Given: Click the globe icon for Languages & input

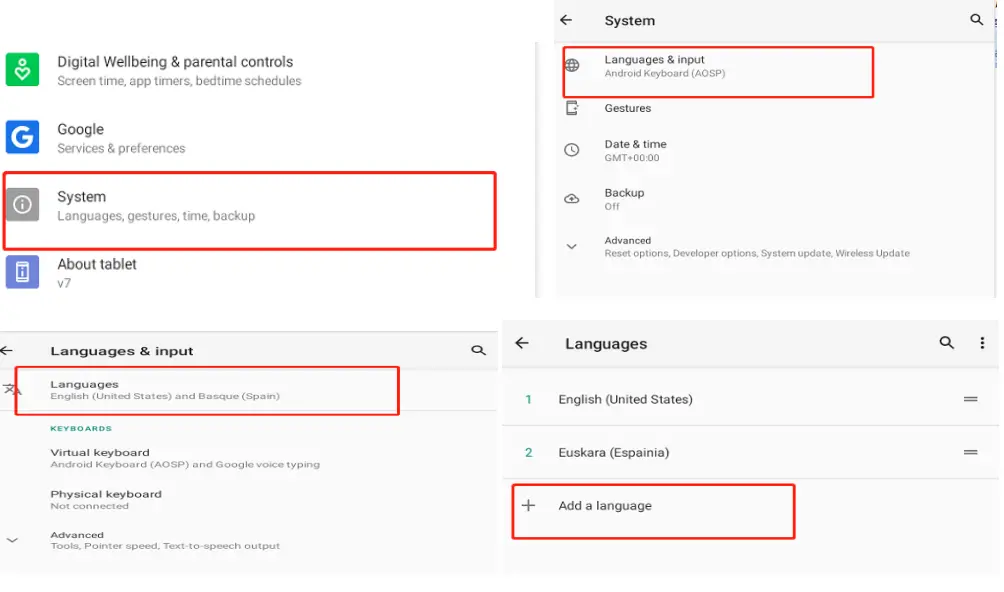Looking at the screenshot, I should [x=572, y=66].
